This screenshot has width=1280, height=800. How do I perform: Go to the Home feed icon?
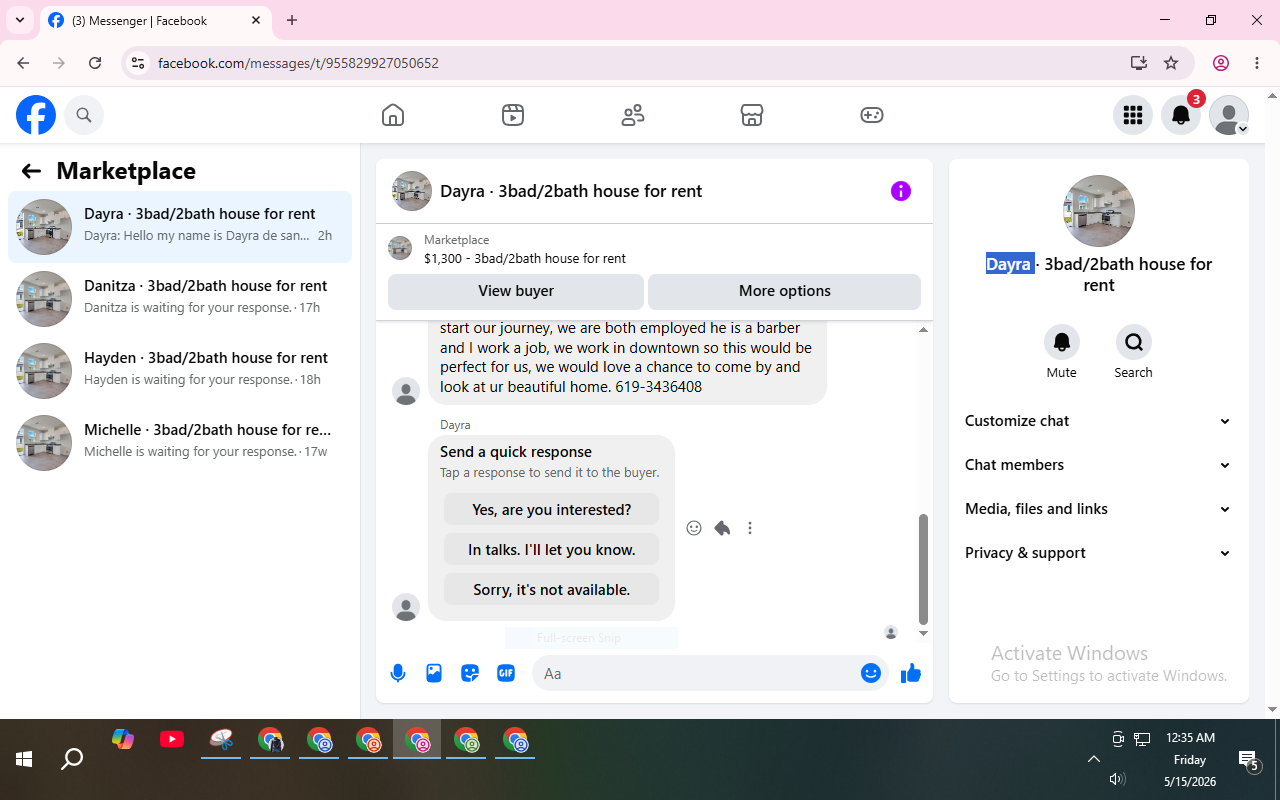tap(393, 115)
